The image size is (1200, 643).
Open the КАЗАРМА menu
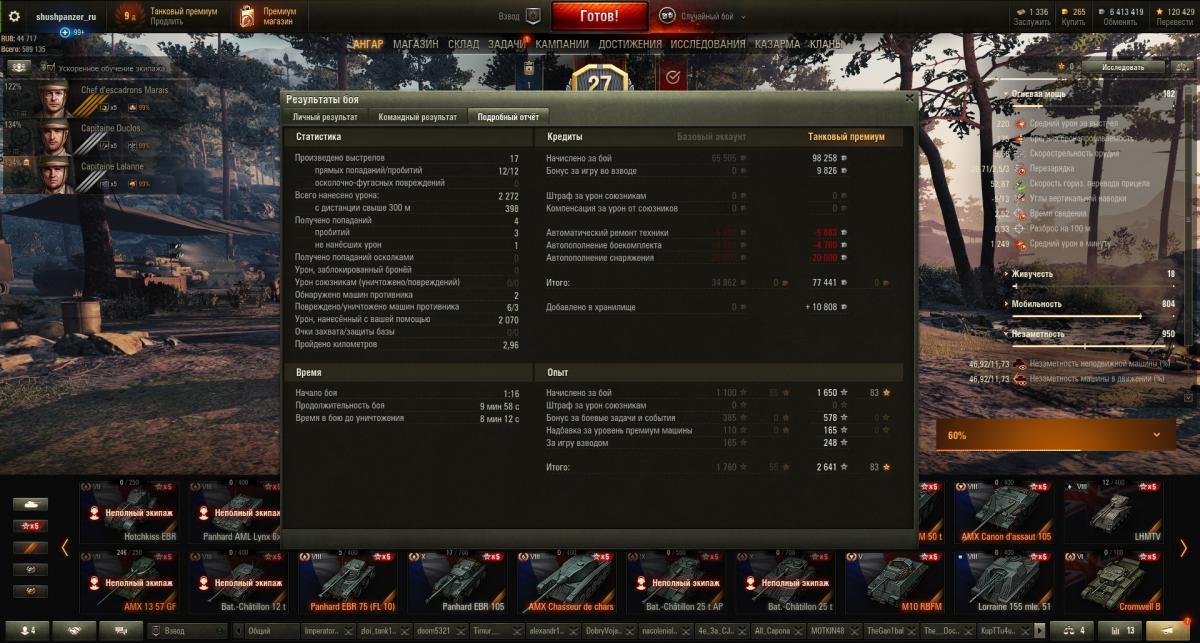(777, 44)
